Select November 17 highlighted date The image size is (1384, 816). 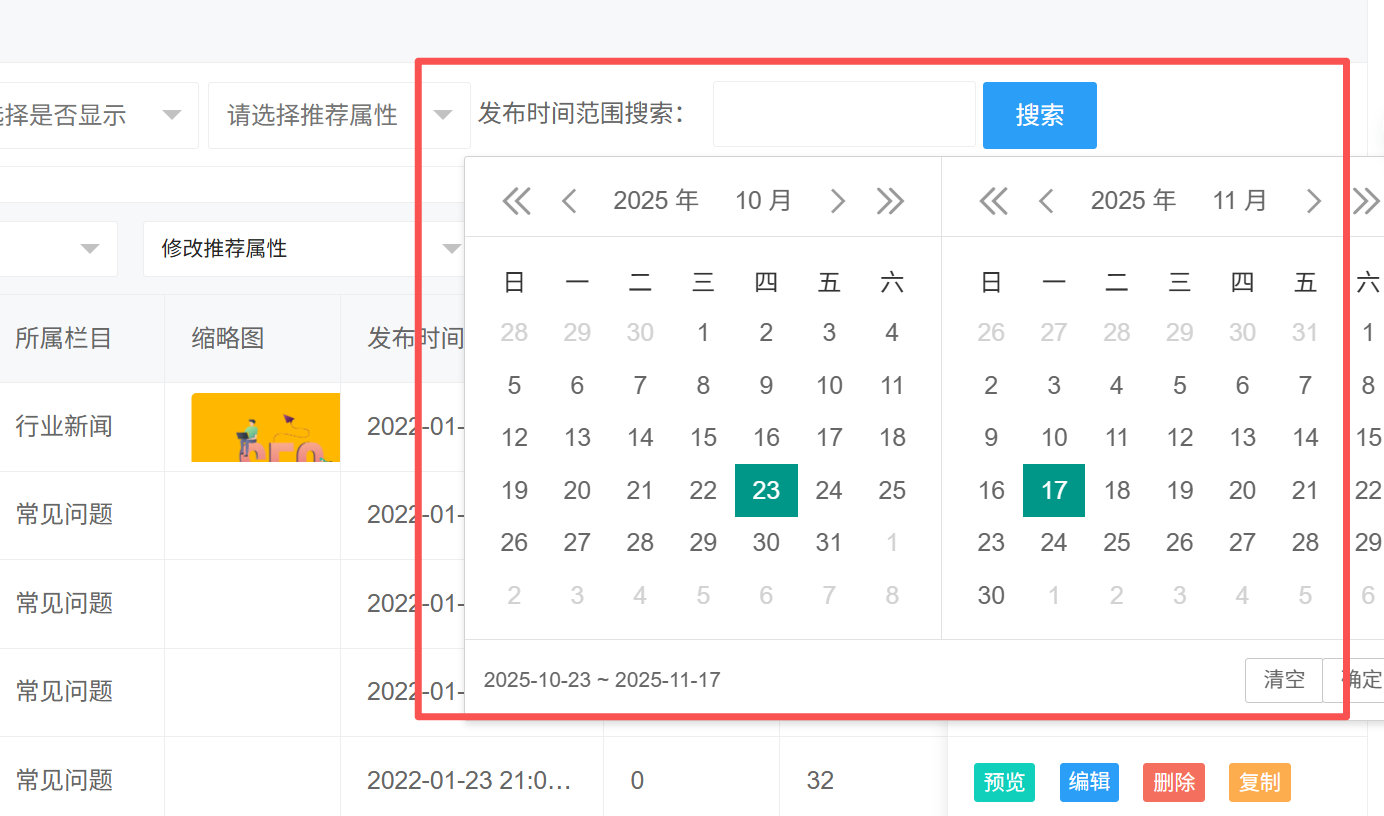coord(1054,490)
